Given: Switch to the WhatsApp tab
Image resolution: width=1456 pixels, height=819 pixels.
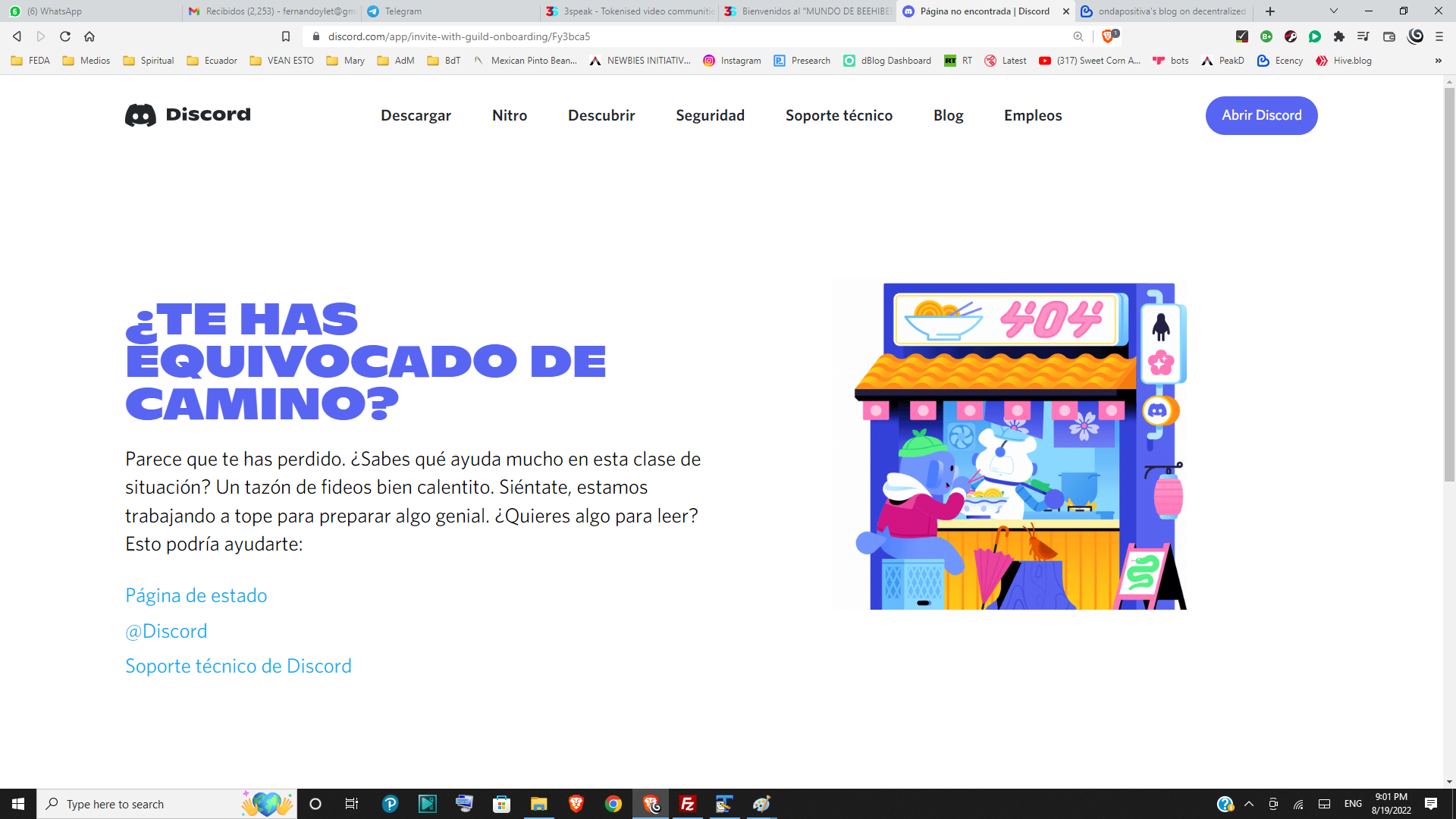Looking at the screenshot, I should [x=91, y=11].
